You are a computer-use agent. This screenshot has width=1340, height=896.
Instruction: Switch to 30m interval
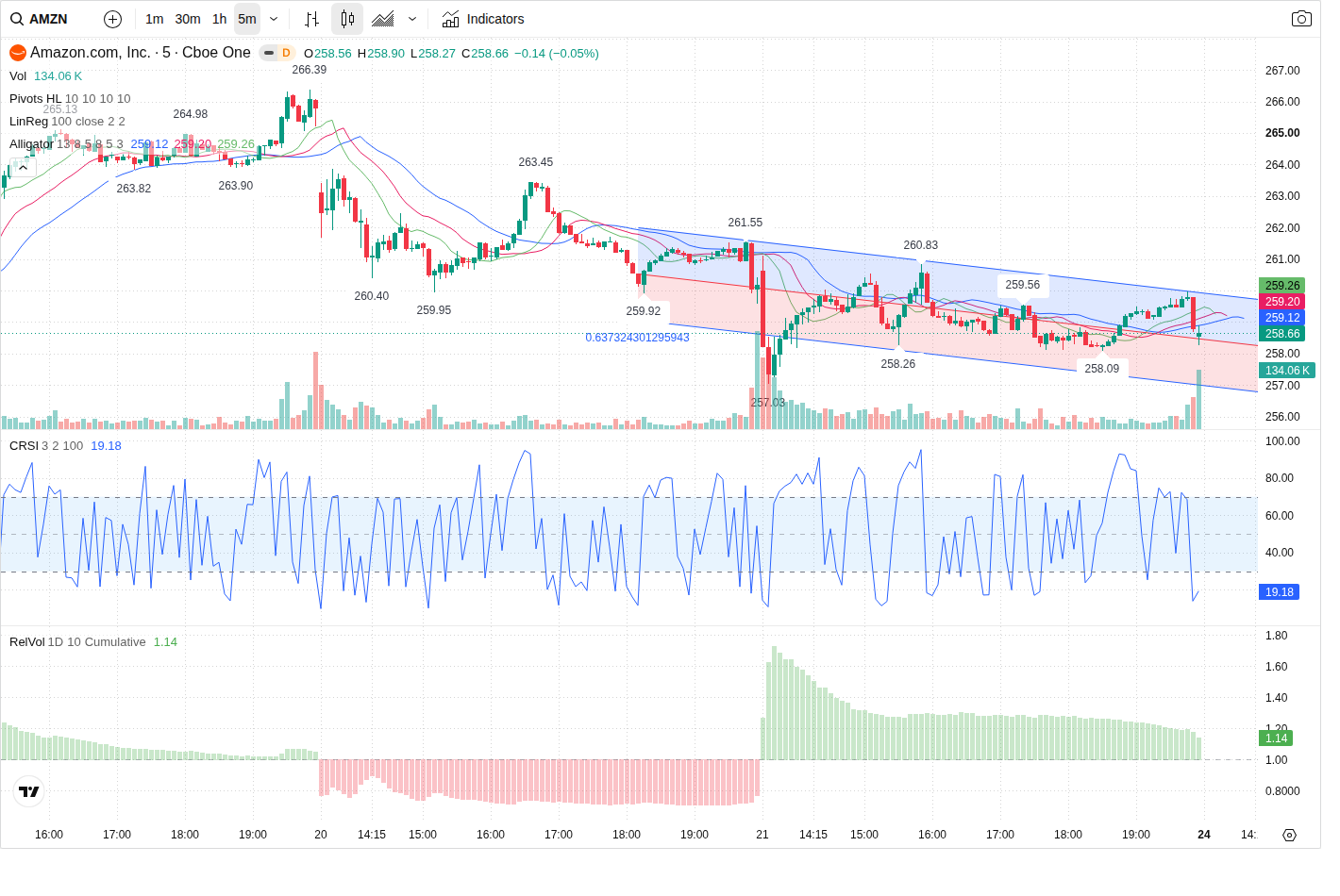coord(188,19)
